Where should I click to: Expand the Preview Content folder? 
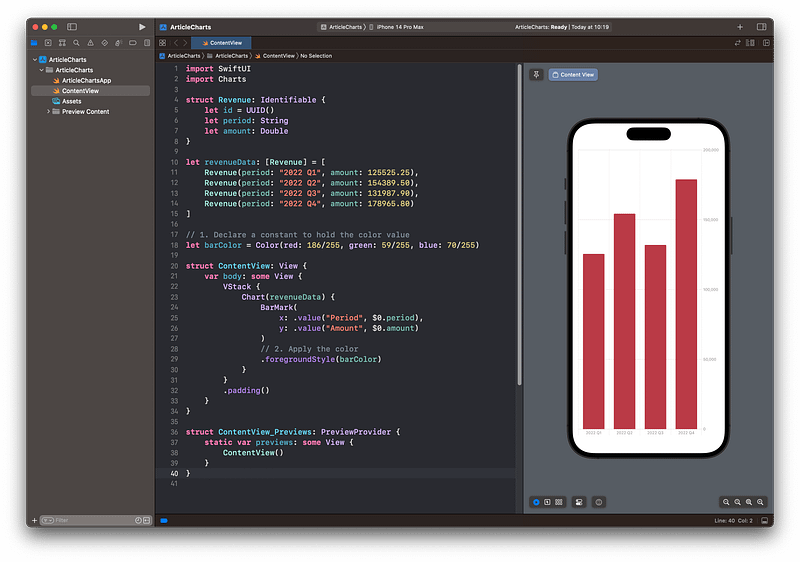(x=48, y=111)
